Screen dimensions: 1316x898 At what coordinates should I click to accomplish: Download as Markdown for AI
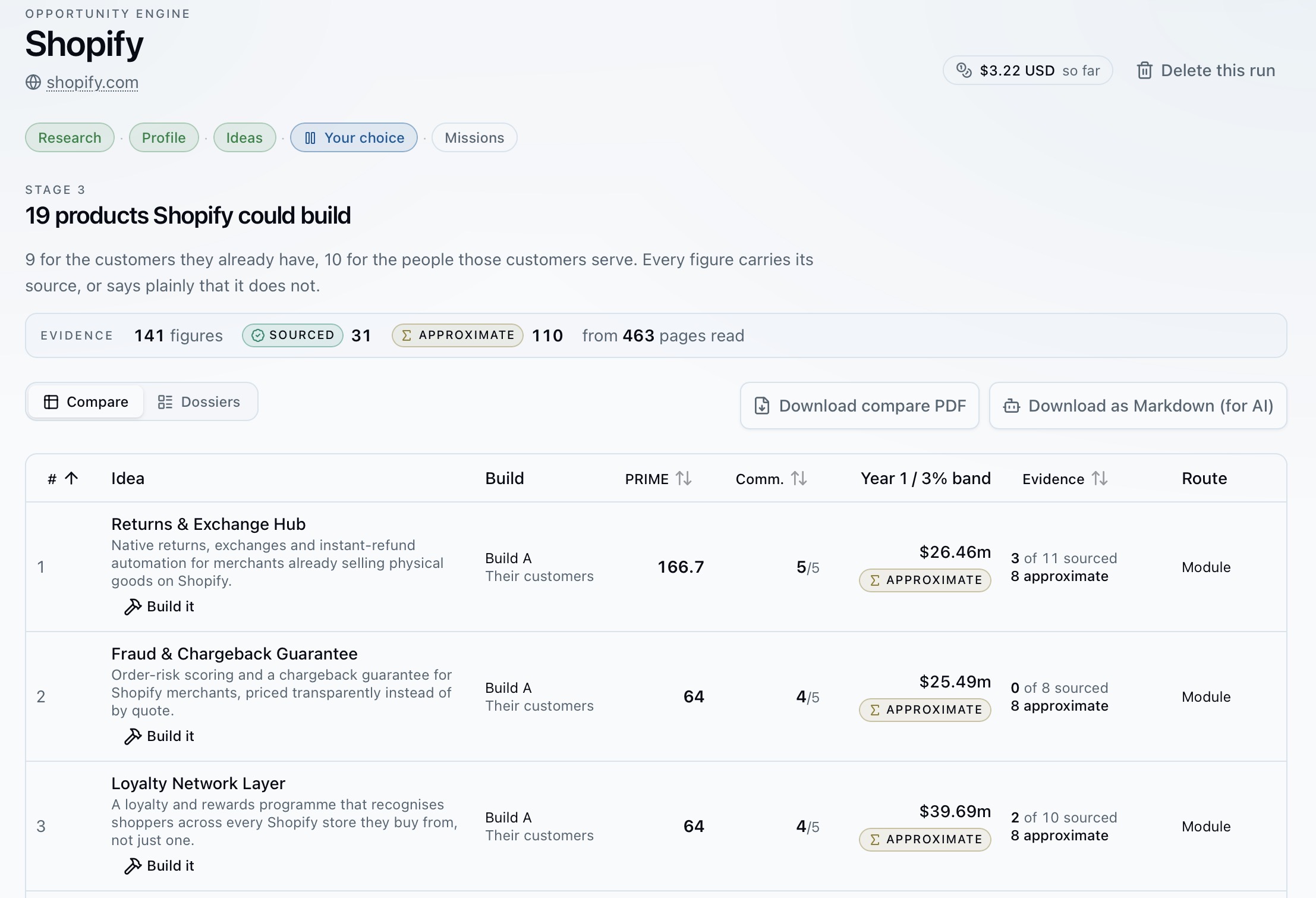[1138, 406]
